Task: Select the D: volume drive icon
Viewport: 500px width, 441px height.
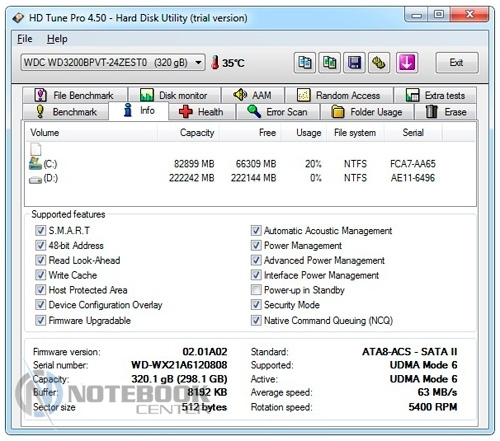Action: [x=35, y=180]
